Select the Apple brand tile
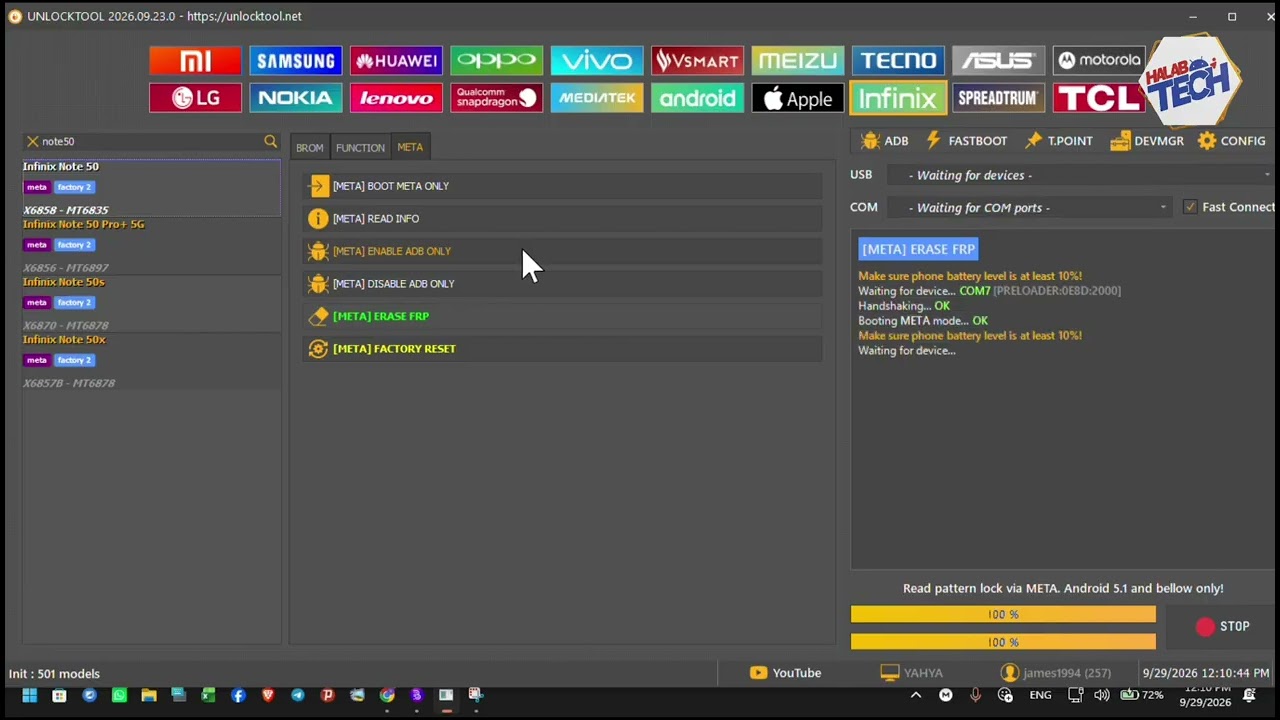 click(797, 98)
